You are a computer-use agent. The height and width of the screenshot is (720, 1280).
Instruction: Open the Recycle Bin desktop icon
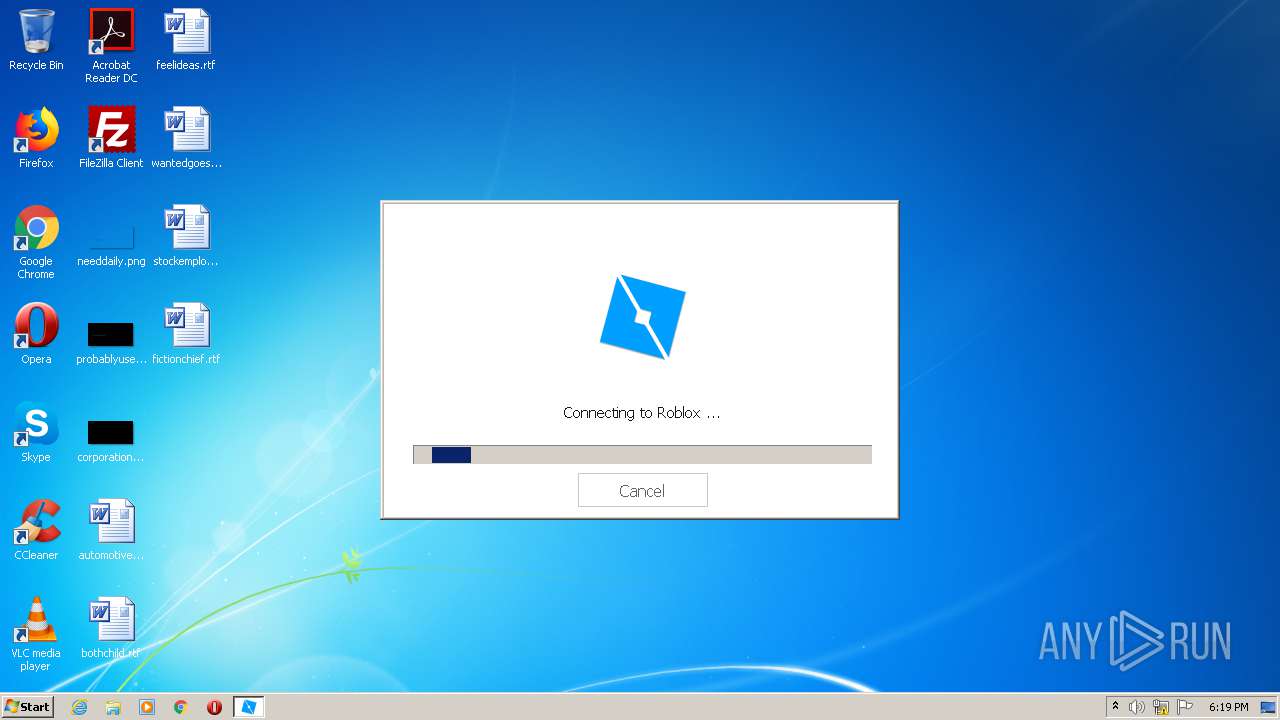(x=36, y=40)
